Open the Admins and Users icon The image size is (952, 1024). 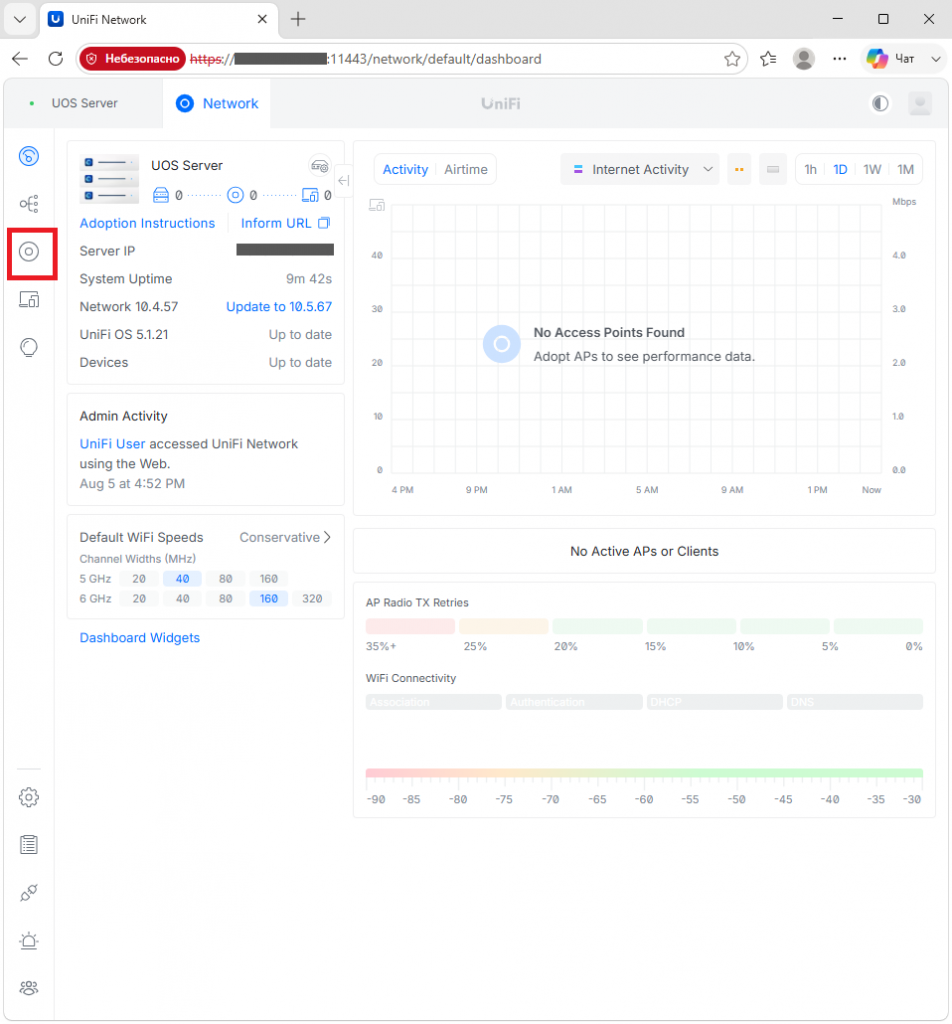pyautogui.click(x=29, y=988)
